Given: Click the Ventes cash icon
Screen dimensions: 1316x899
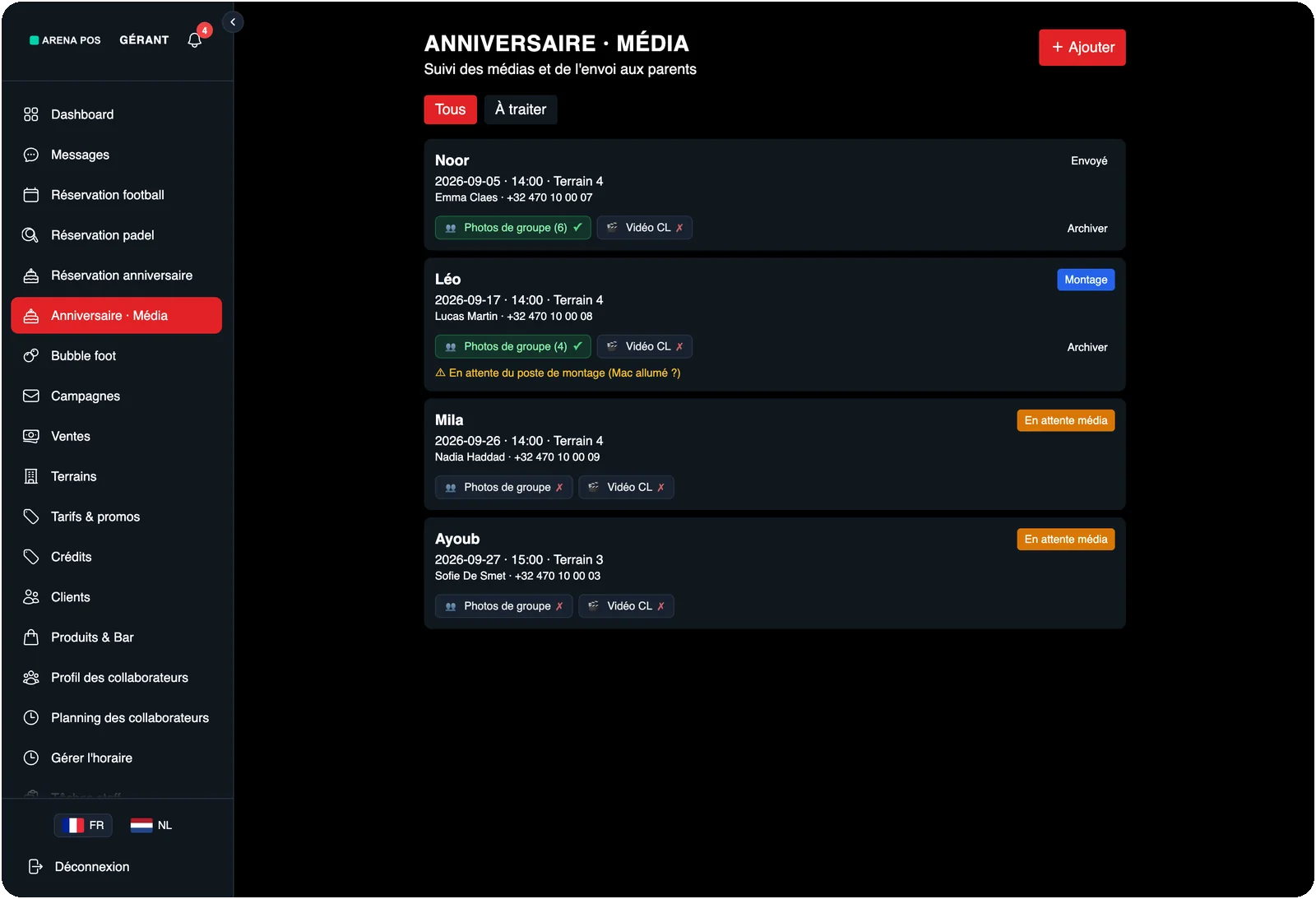Looking at the screenshot, I should (x=31, y=437).
